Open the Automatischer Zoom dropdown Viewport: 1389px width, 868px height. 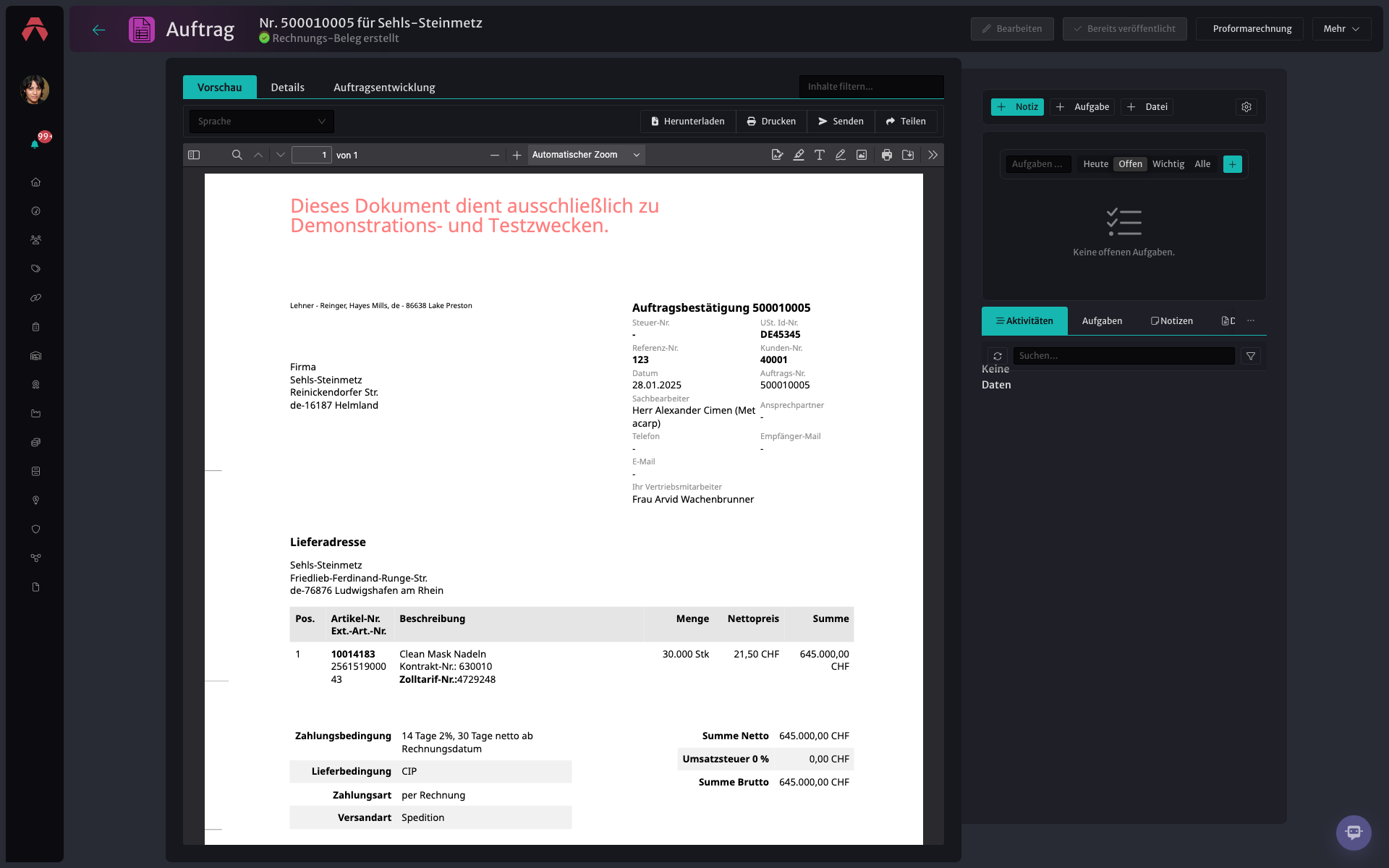587,155
